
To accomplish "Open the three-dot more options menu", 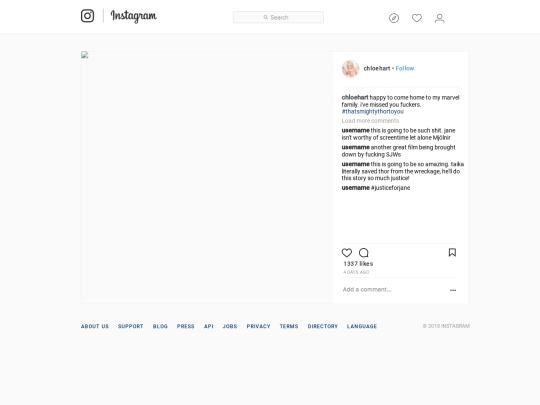I will (x=453, y=290).
